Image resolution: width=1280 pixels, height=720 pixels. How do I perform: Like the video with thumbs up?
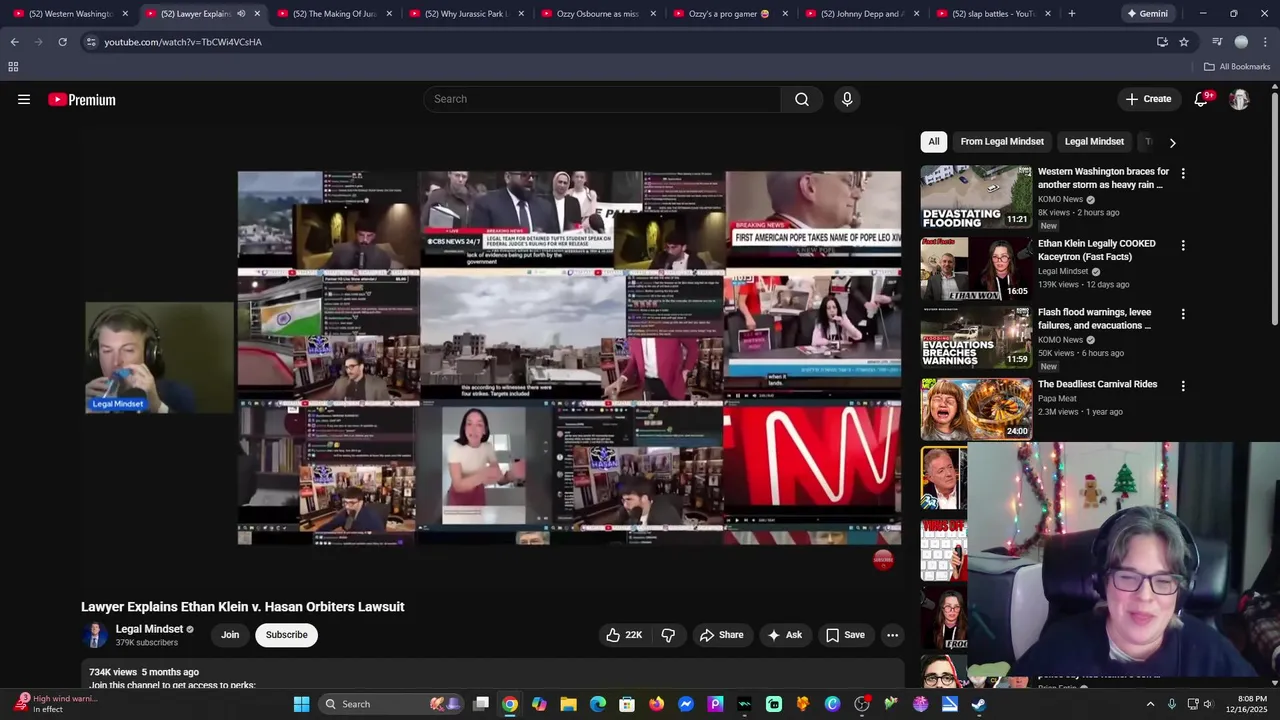pyautogui.click(x=624, y=635)
